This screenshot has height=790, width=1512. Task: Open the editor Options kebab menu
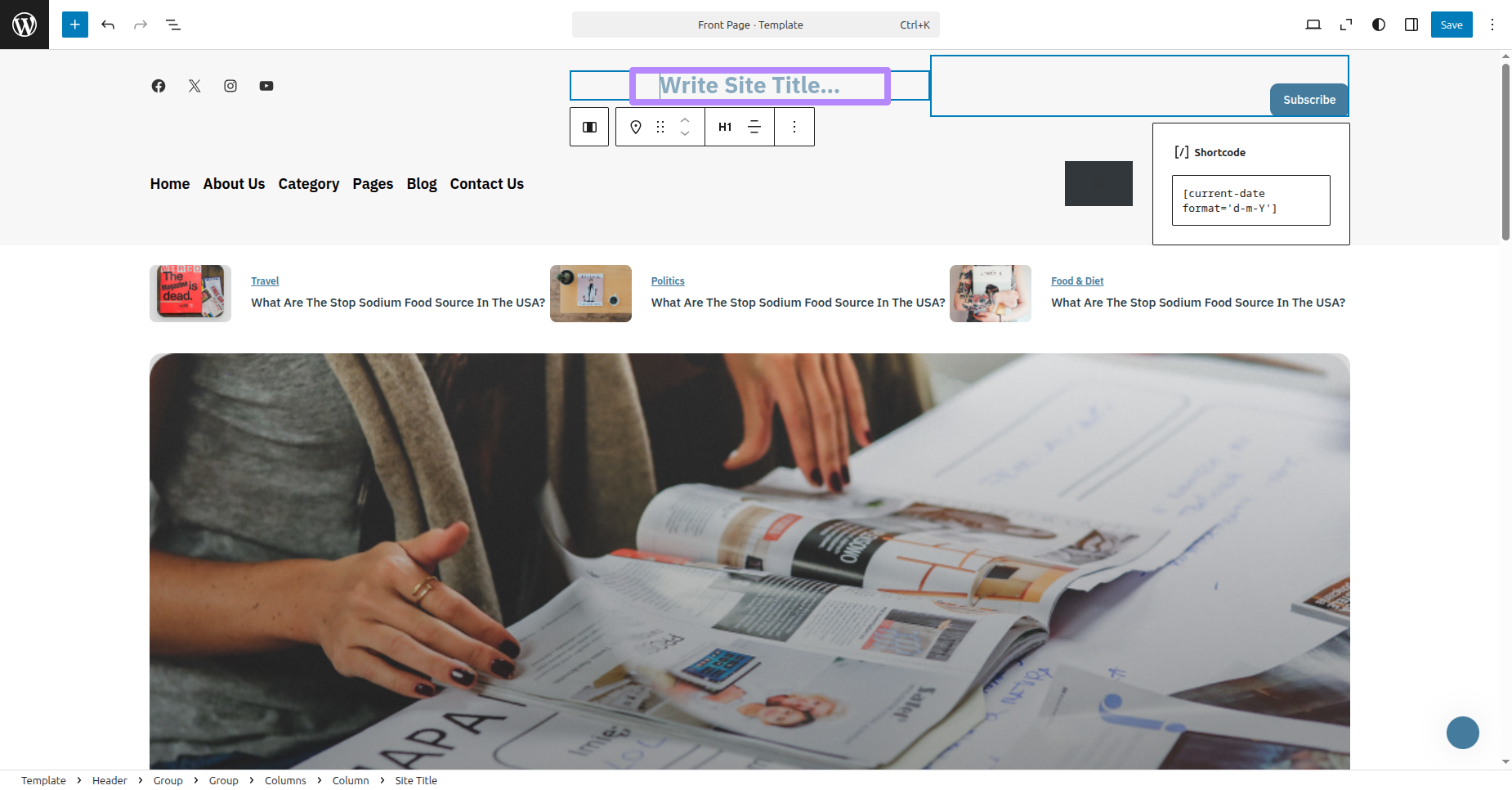click(x=1492, y=25)
